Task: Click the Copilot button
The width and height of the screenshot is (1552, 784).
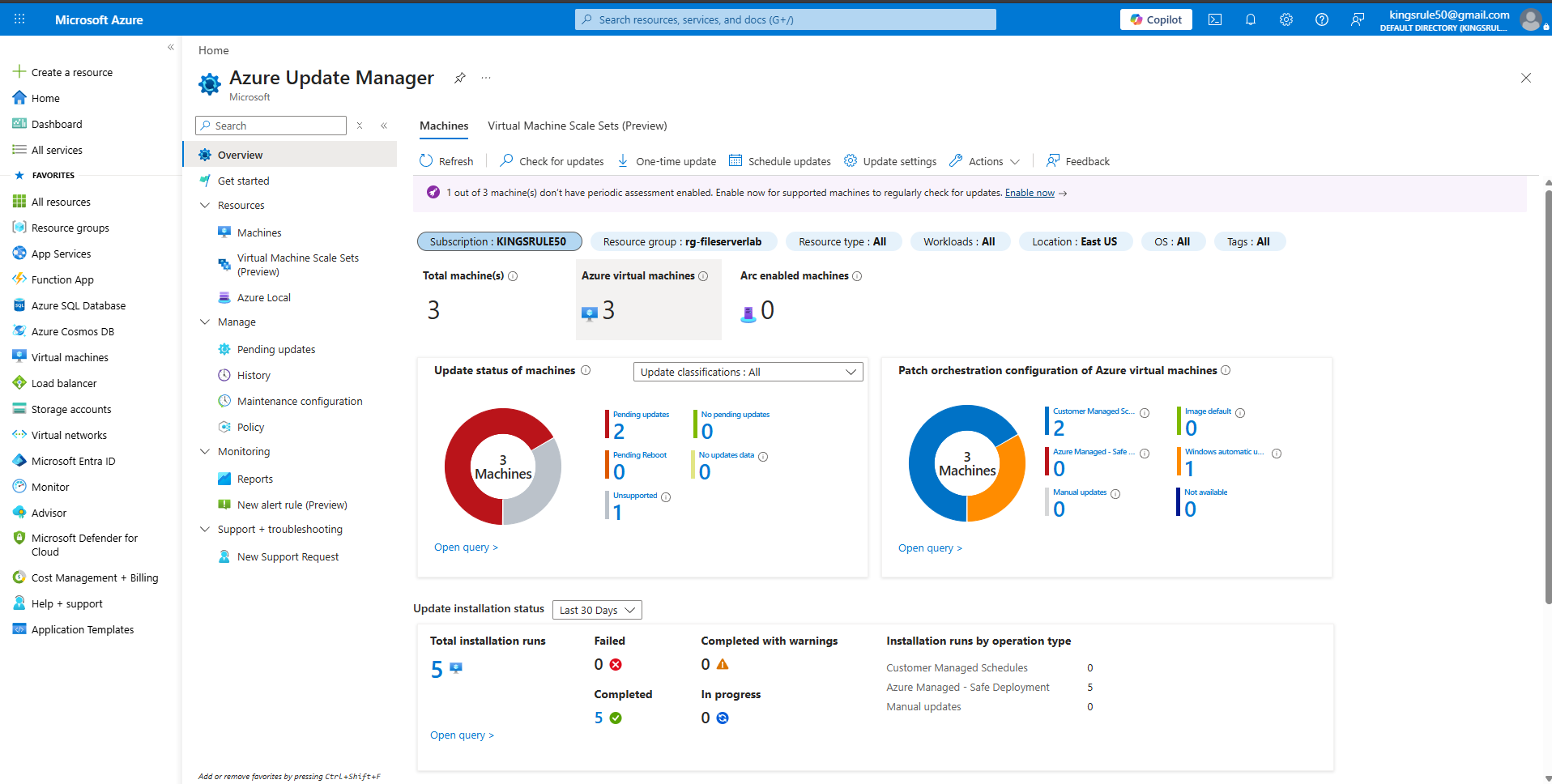Action: click(1156, 19)
